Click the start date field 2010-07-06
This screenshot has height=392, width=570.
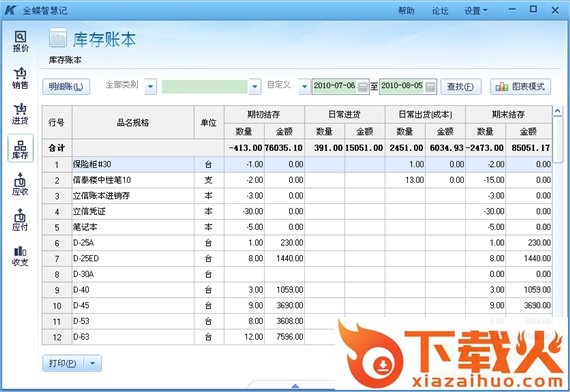click(x=334, y=86)
